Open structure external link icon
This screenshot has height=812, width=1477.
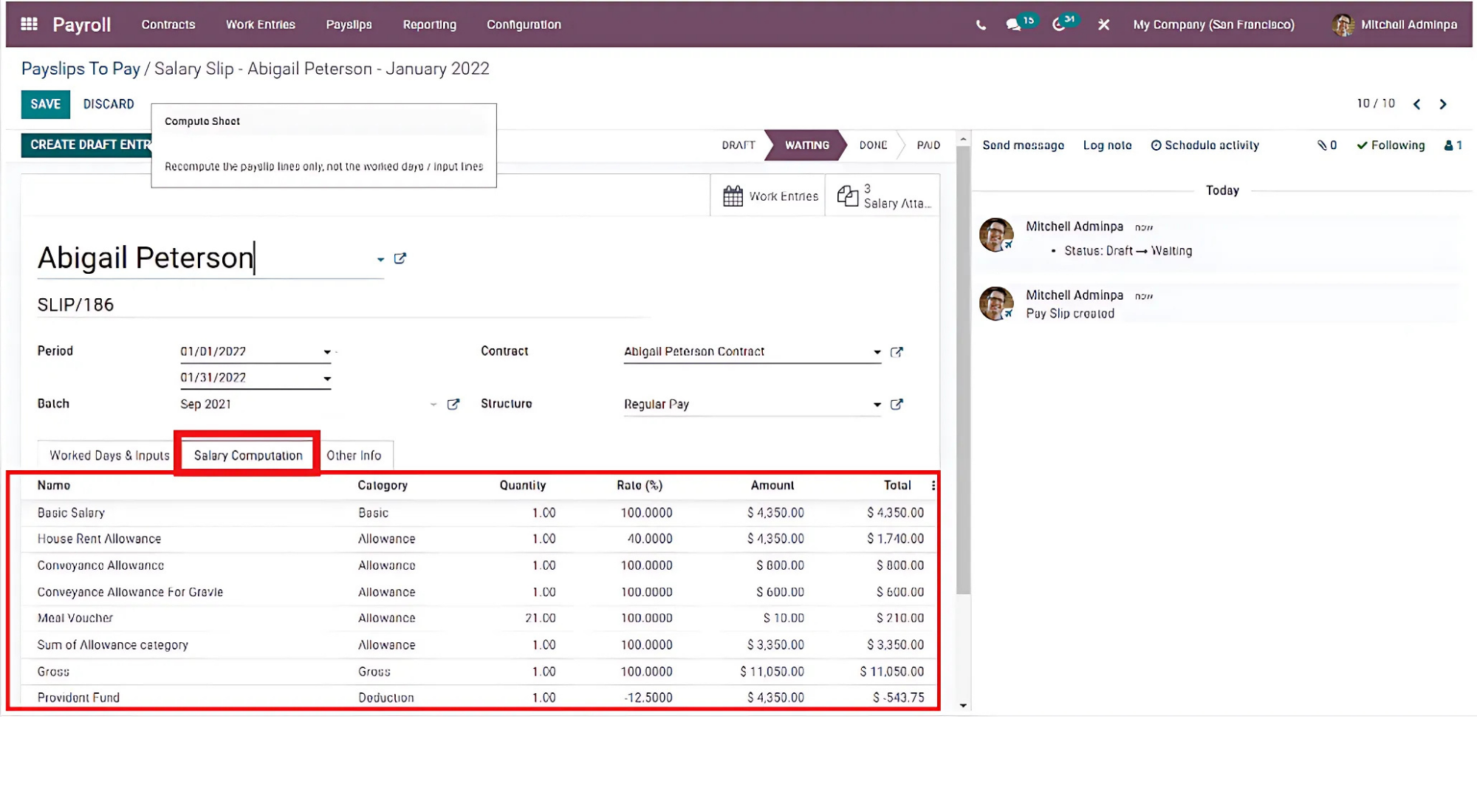click(897, 405)
